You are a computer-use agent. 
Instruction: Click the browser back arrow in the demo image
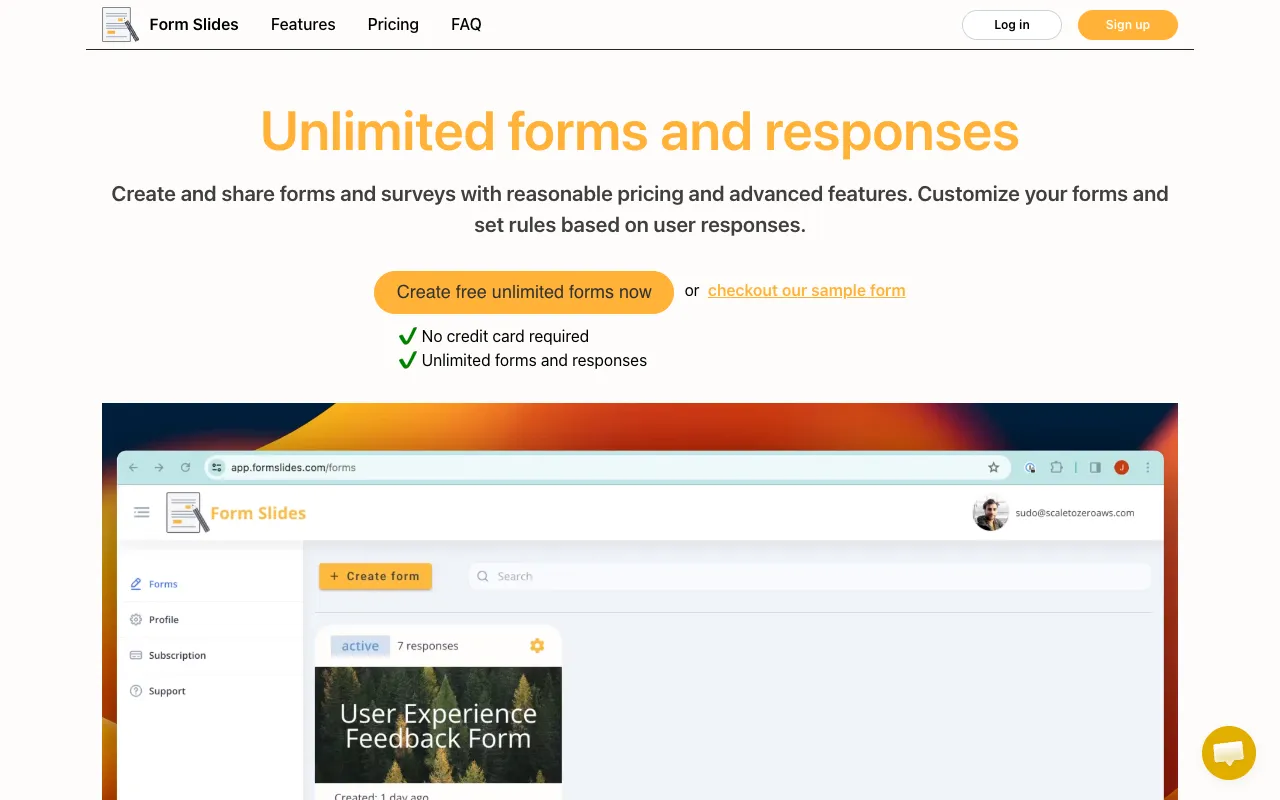133,467
